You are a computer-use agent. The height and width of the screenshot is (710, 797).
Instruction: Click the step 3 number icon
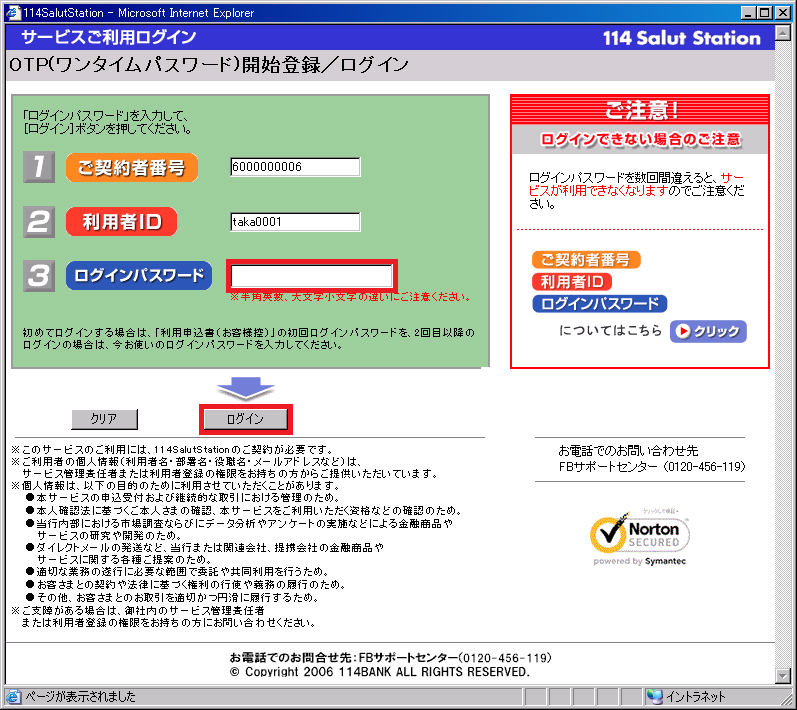click(x=38, y=277)
